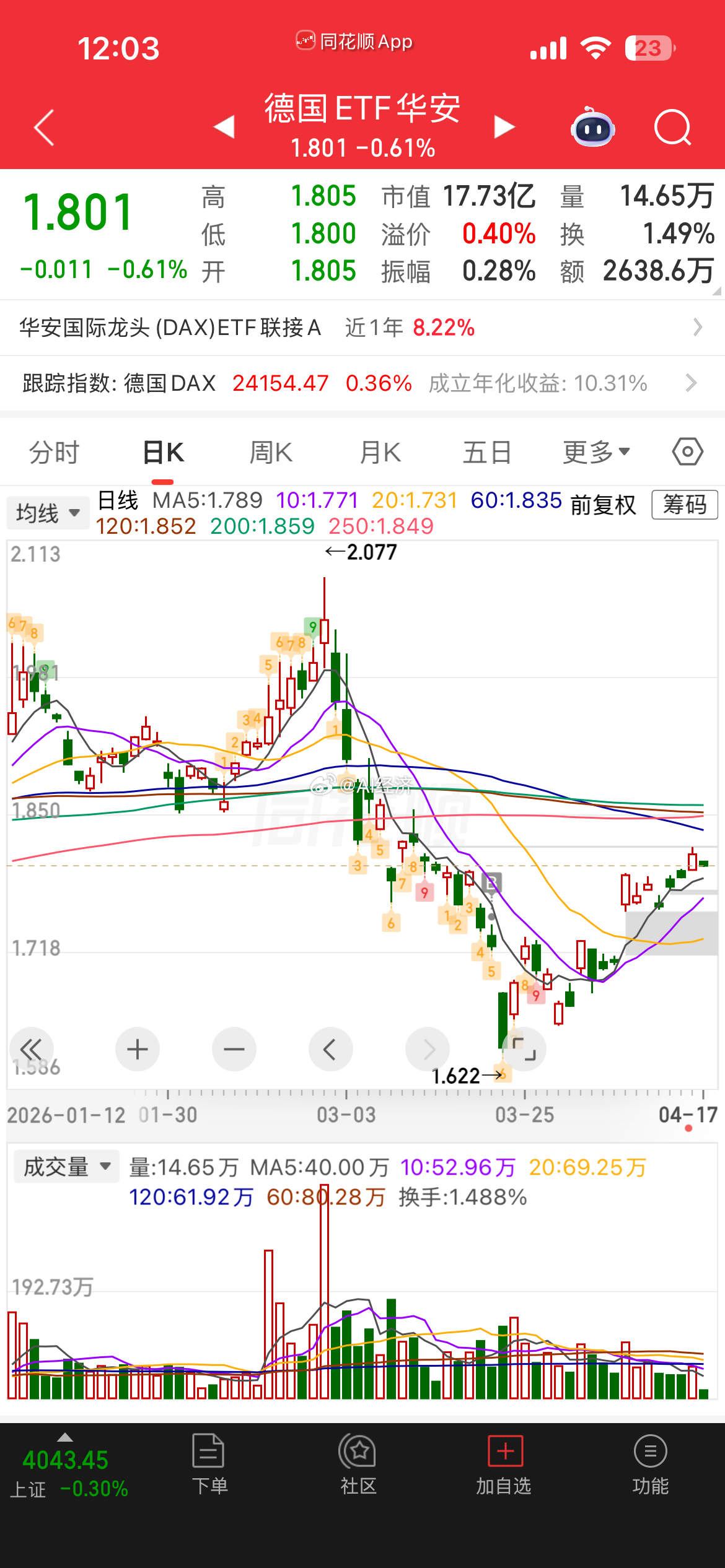
Task: Change the 前复权 adjustment mode
Action: (603, 505)
